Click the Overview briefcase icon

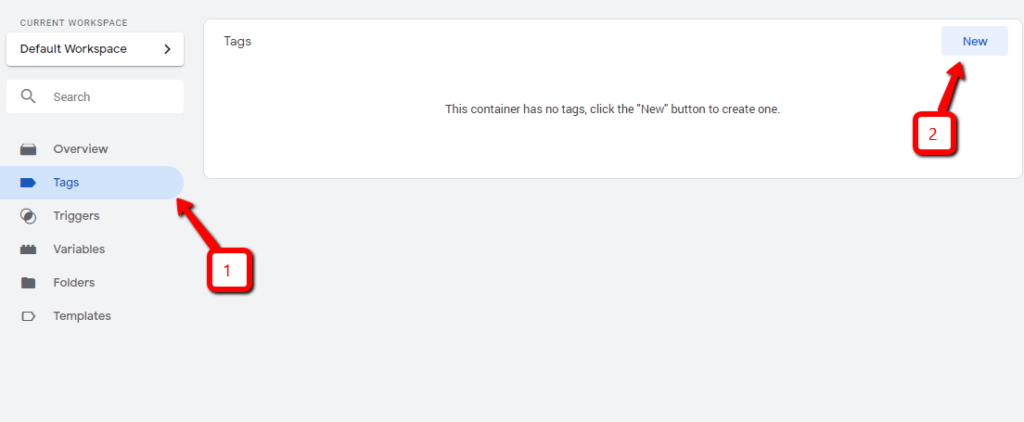click(x=29, y=149)
